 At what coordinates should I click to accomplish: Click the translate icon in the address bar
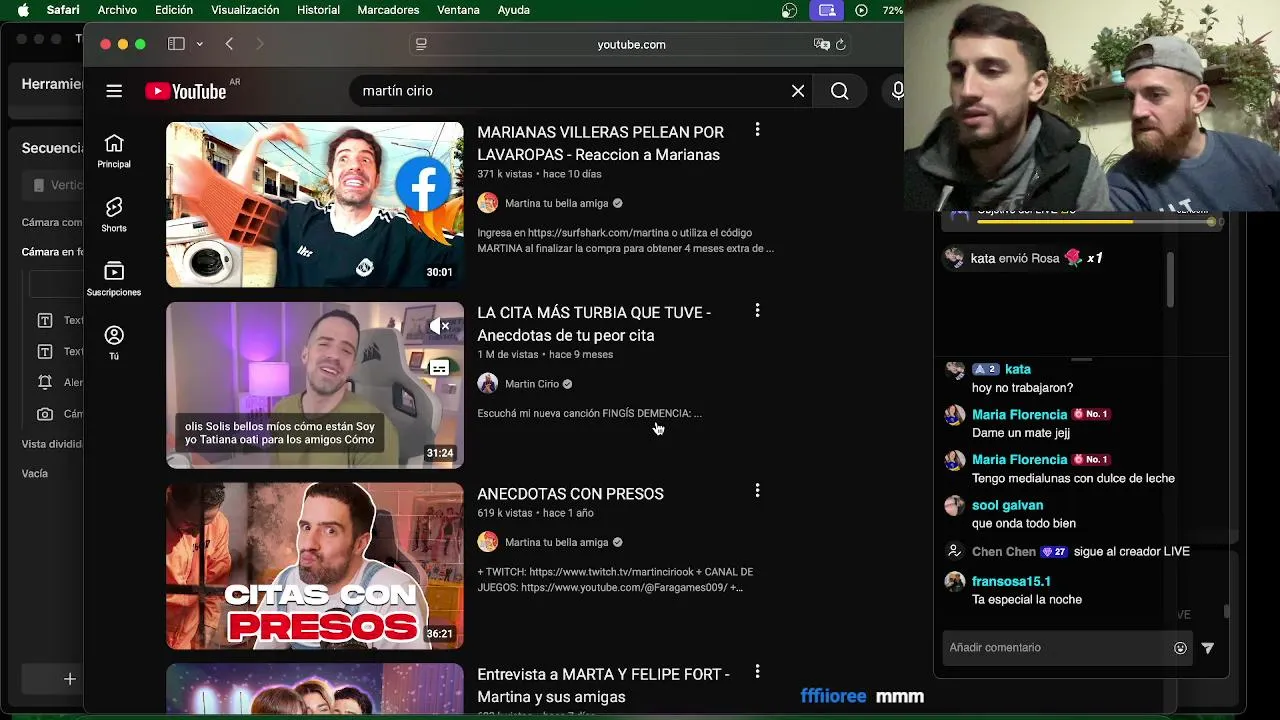click(x=822, y=44)
